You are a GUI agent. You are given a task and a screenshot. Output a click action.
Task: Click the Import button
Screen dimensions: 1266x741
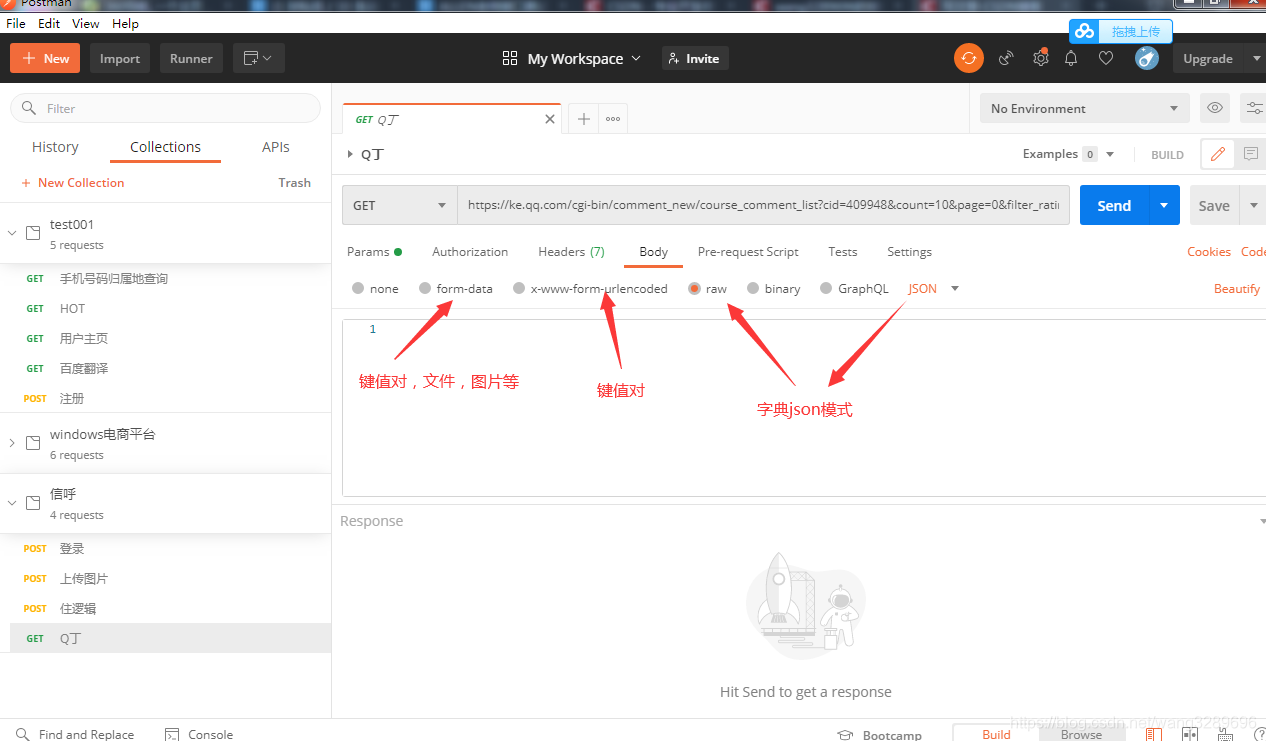pyautogui.click(x=120, y=58)
